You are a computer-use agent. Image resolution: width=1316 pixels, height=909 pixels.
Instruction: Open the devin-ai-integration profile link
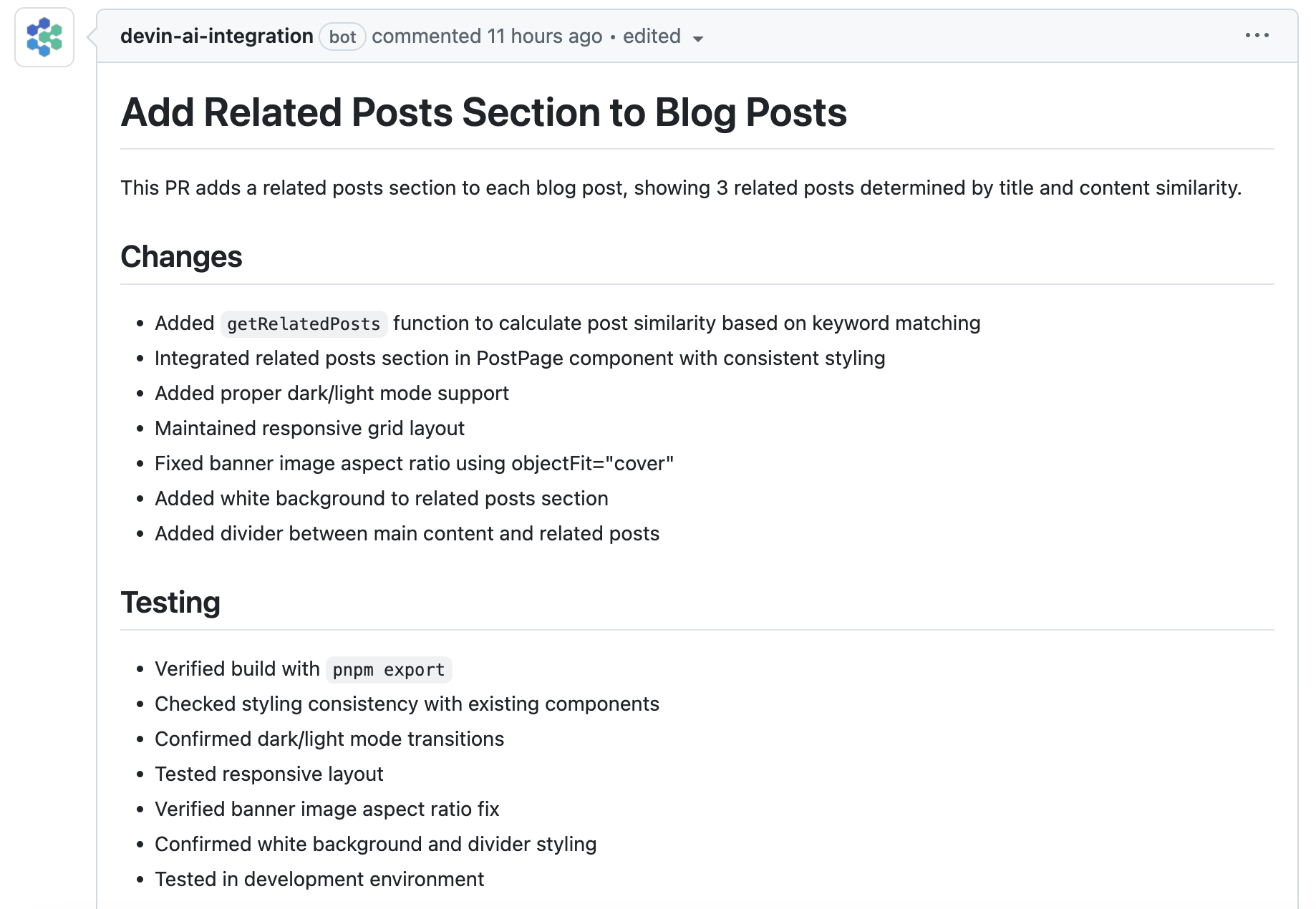(x=216, y=36)
